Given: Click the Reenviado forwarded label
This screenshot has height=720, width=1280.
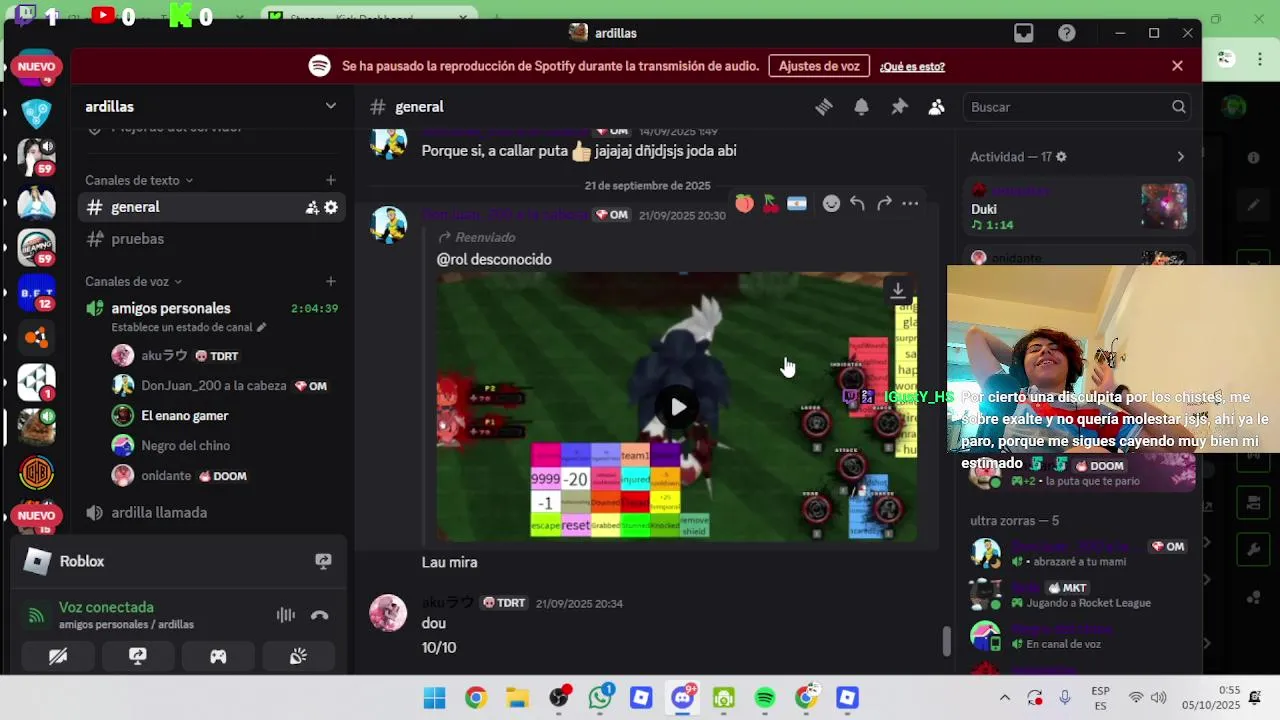Looking at the screenshot, I should pyautogui.click(x=477, y=237).
